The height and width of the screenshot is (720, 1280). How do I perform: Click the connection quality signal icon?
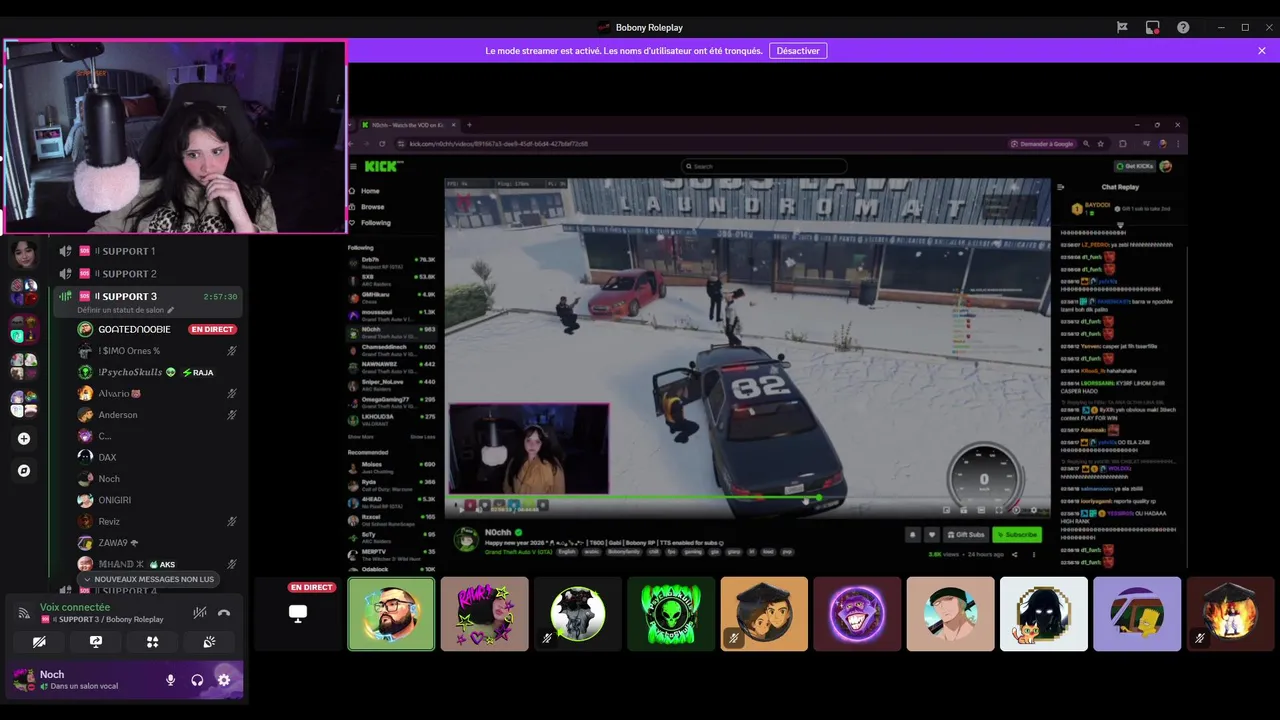[x=24, y=613]
